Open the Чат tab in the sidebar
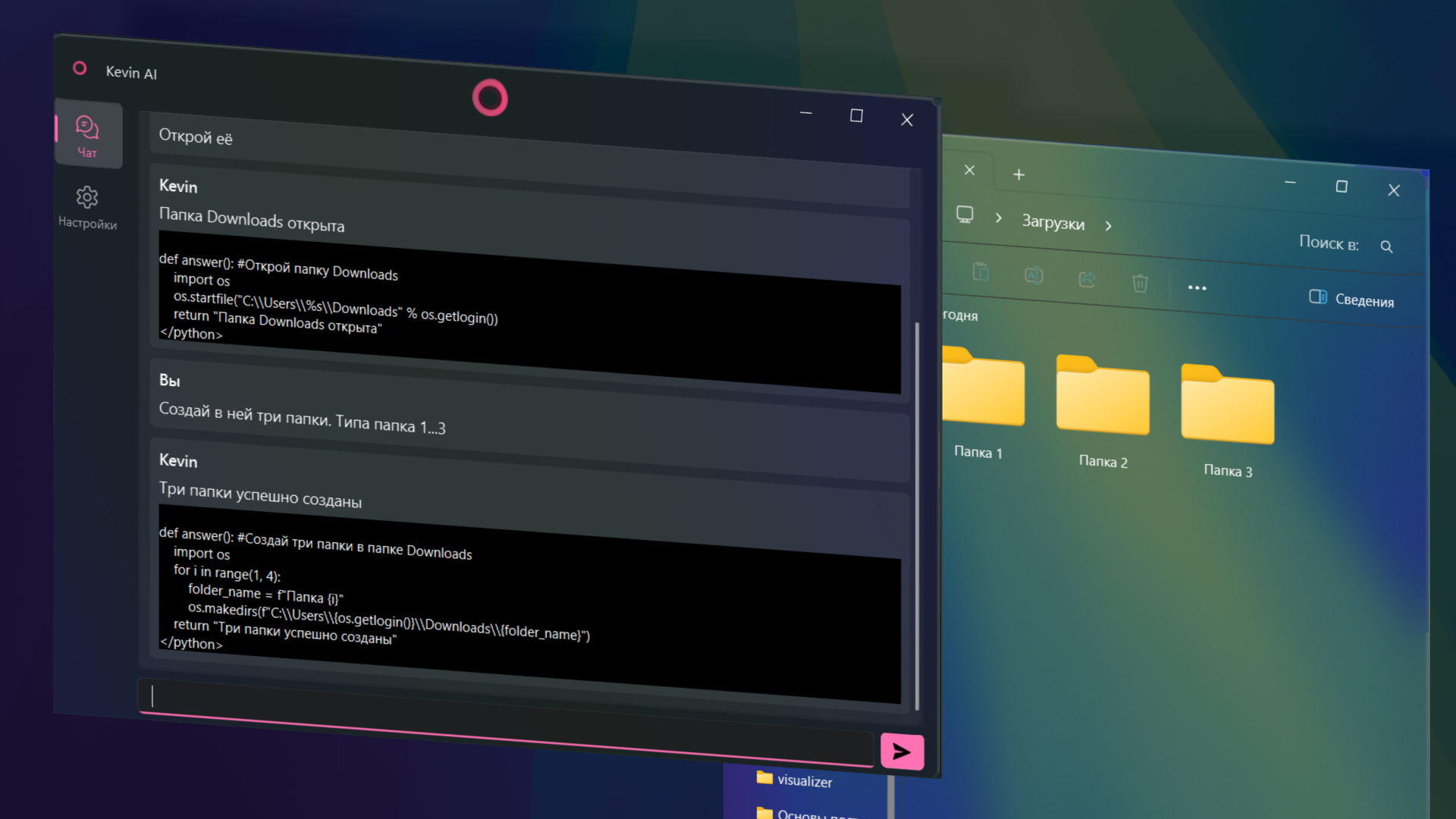The height and width of the screenshot is (819, 1456). tap(87, 136)
